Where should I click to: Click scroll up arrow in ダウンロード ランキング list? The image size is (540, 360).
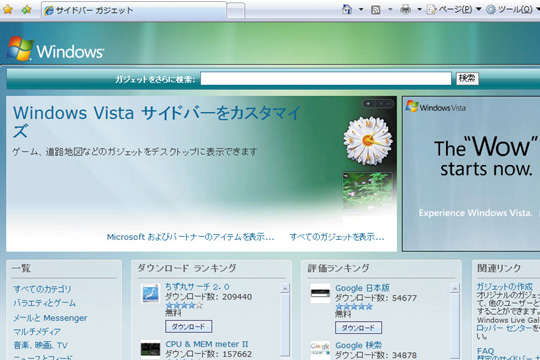click(x=285, y=288)
